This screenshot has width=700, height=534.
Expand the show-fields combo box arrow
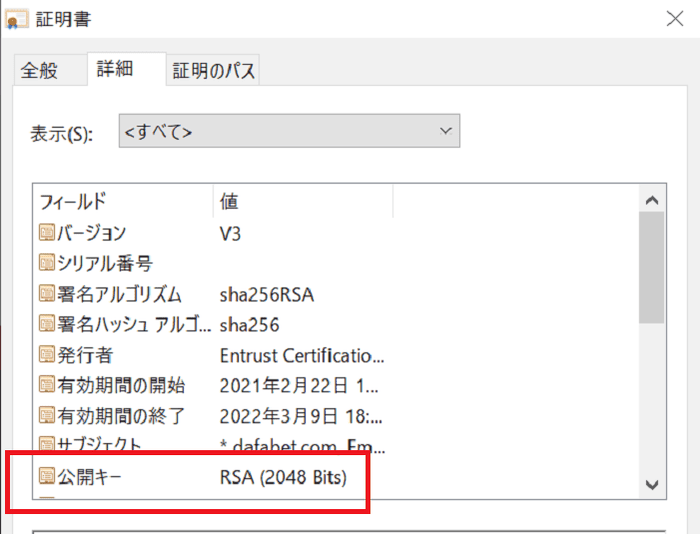pos(446,132)
